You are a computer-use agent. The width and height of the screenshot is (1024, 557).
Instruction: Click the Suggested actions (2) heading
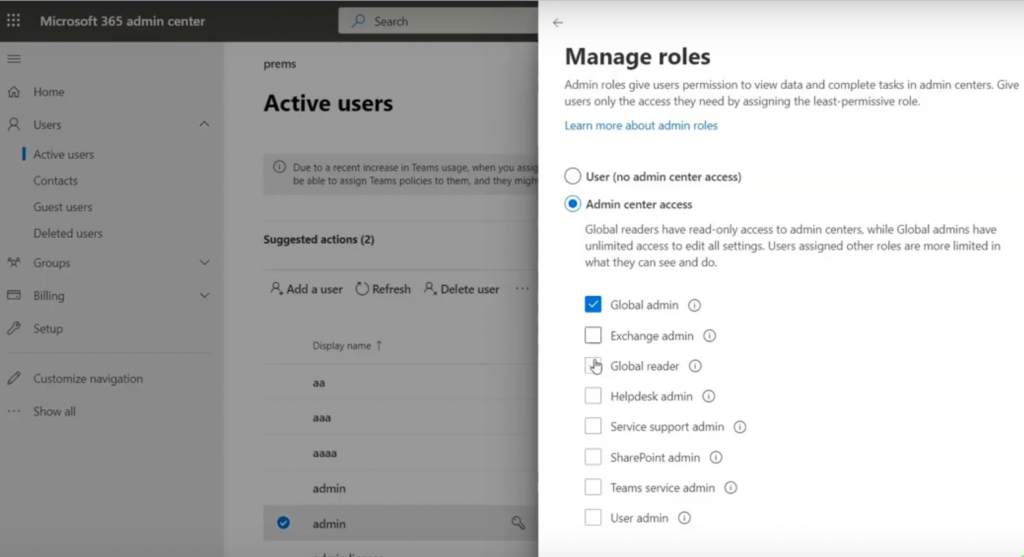coord(319,240)
